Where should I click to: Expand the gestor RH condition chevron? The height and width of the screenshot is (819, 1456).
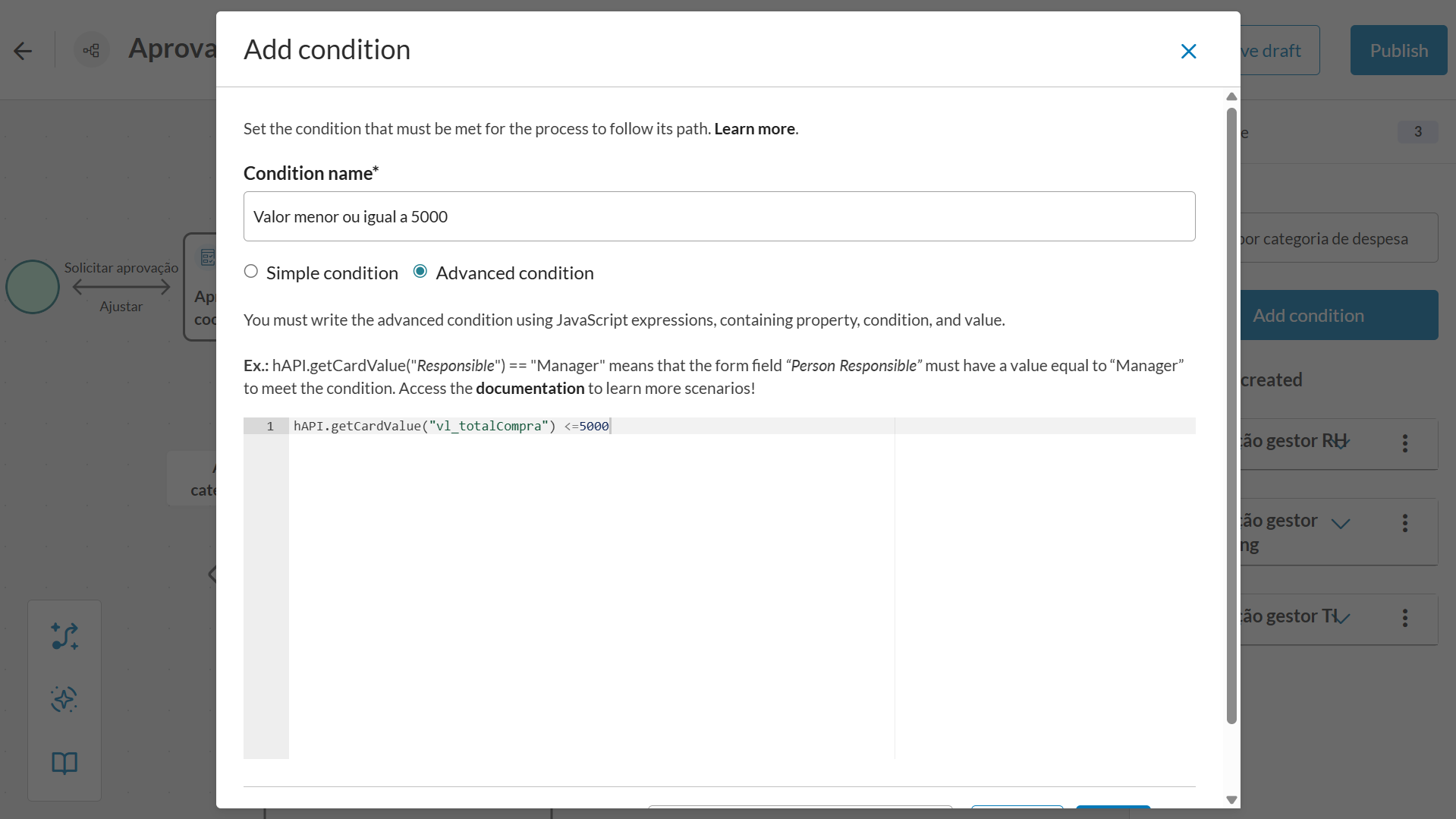click(1341, 442)
